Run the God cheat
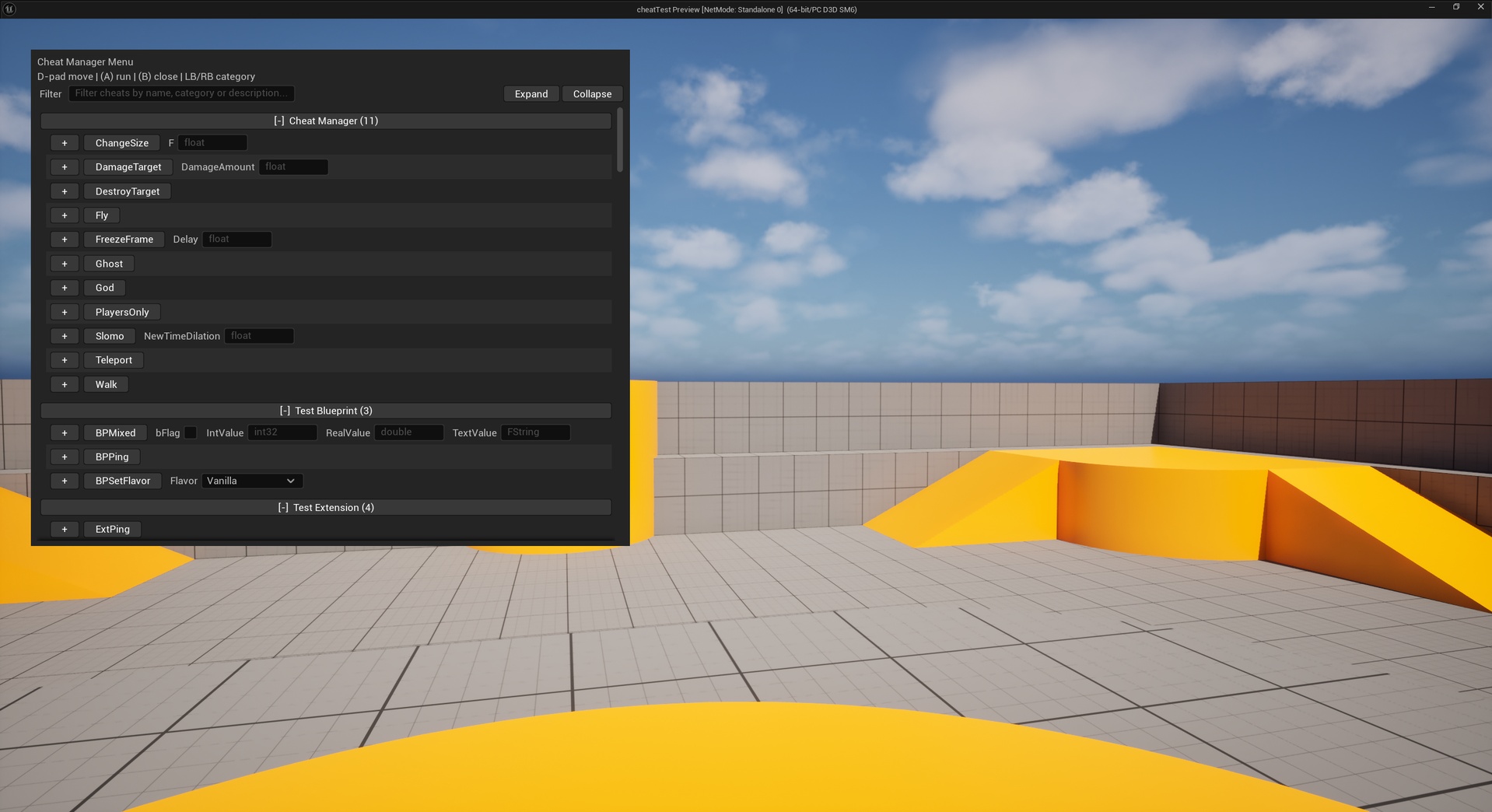 105,288
